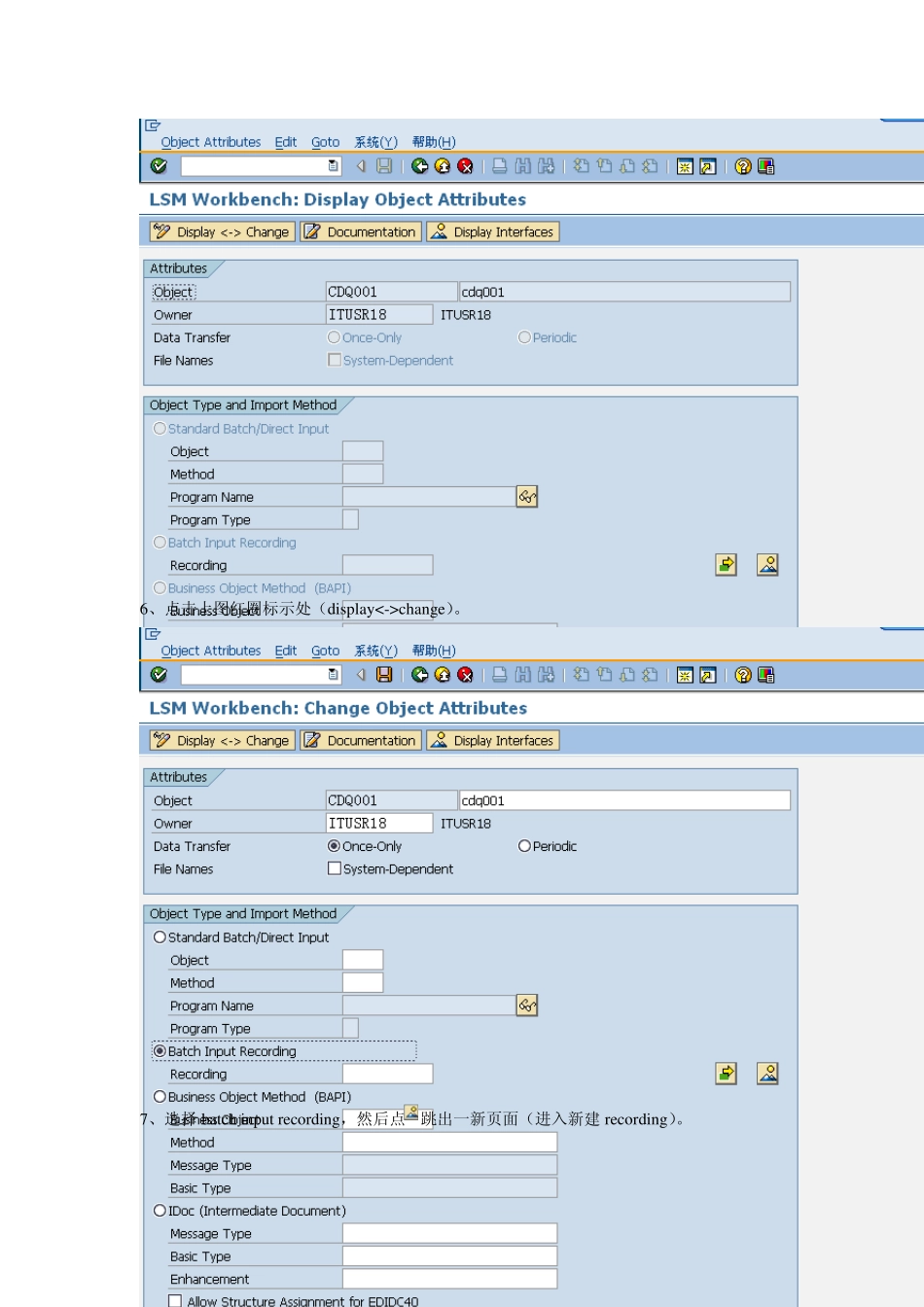
Task: Choose Business Object Method (BAPI) in Change Object Attributes screen
Action: coord(160,1097)
